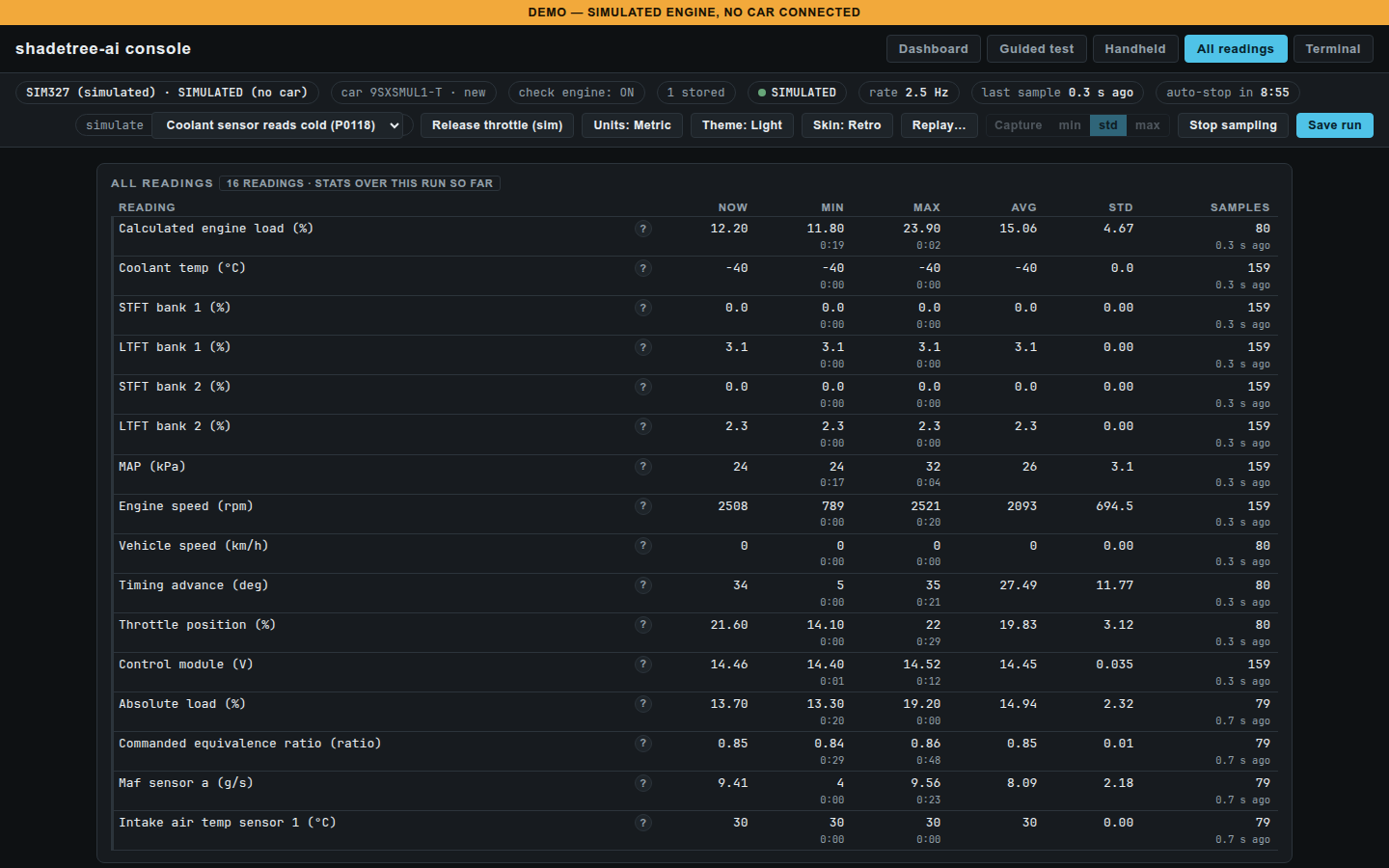Open Maf sensor a help icon

click(643, 783)
